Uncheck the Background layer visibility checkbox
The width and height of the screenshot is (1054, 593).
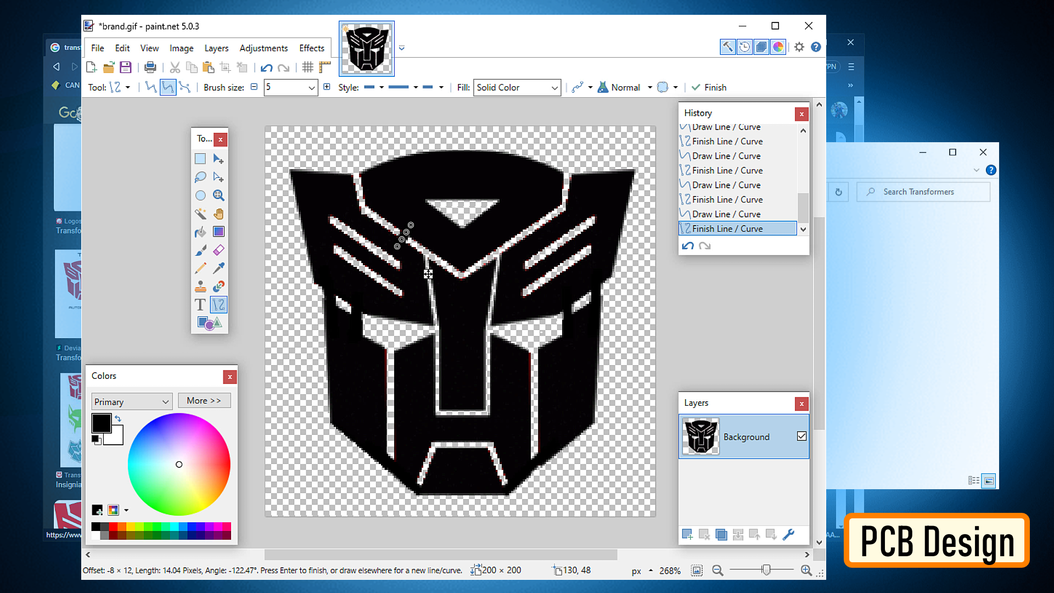801,437
